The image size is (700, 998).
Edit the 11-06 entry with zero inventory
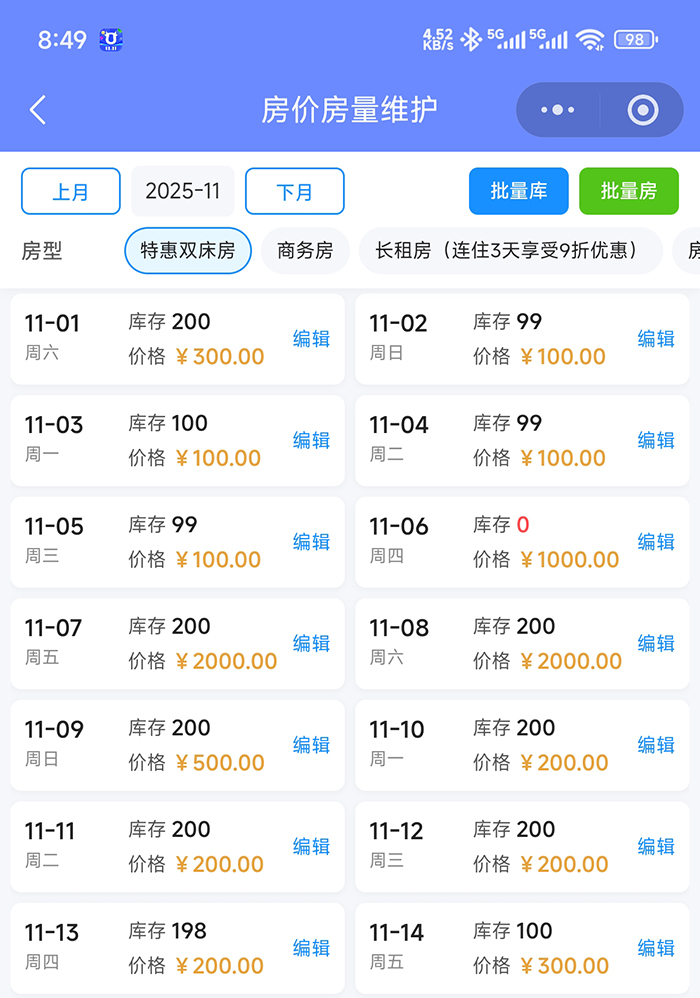click(x=655, y=542)
